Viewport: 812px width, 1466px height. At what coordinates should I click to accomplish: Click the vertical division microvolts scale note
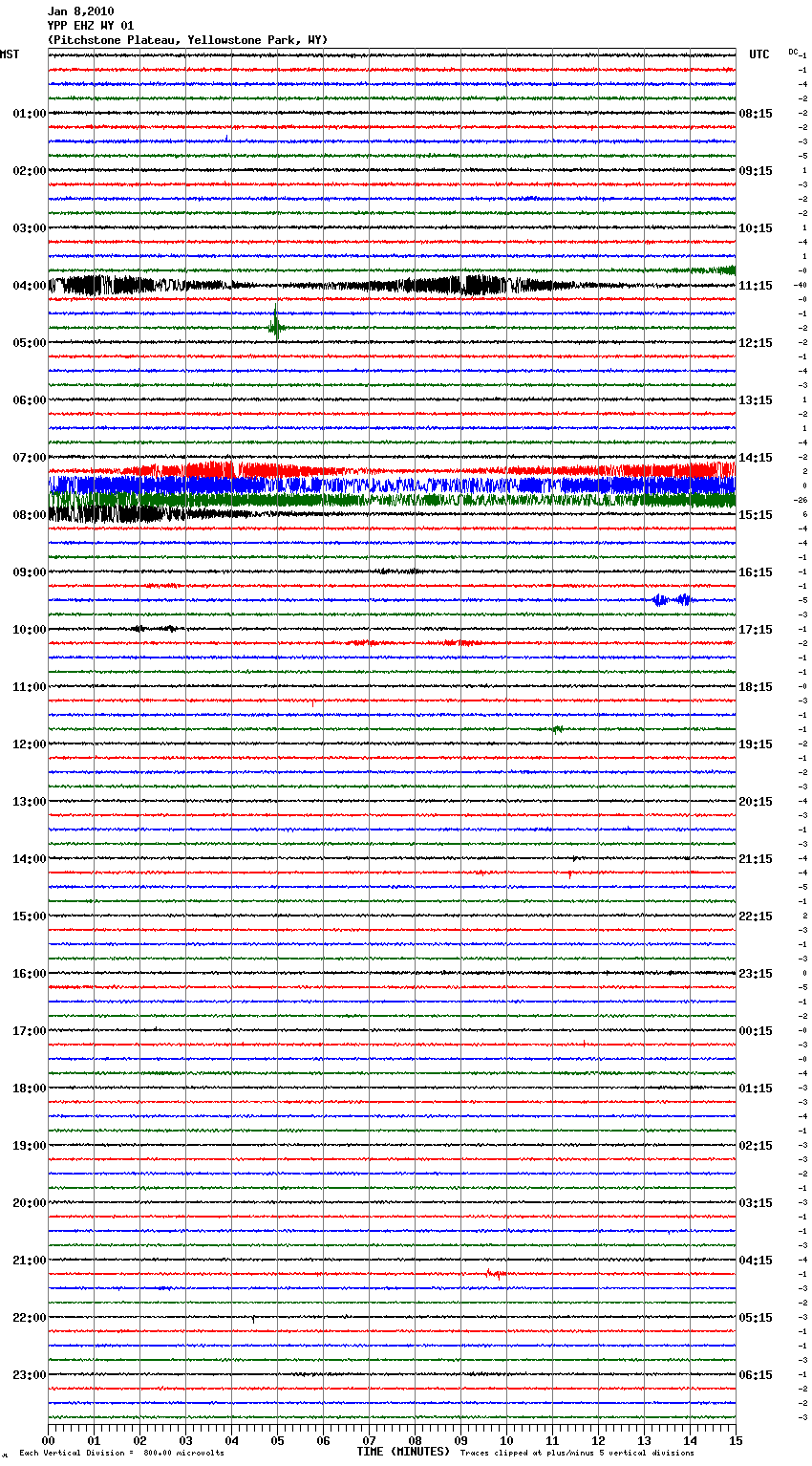point(121,1454)
